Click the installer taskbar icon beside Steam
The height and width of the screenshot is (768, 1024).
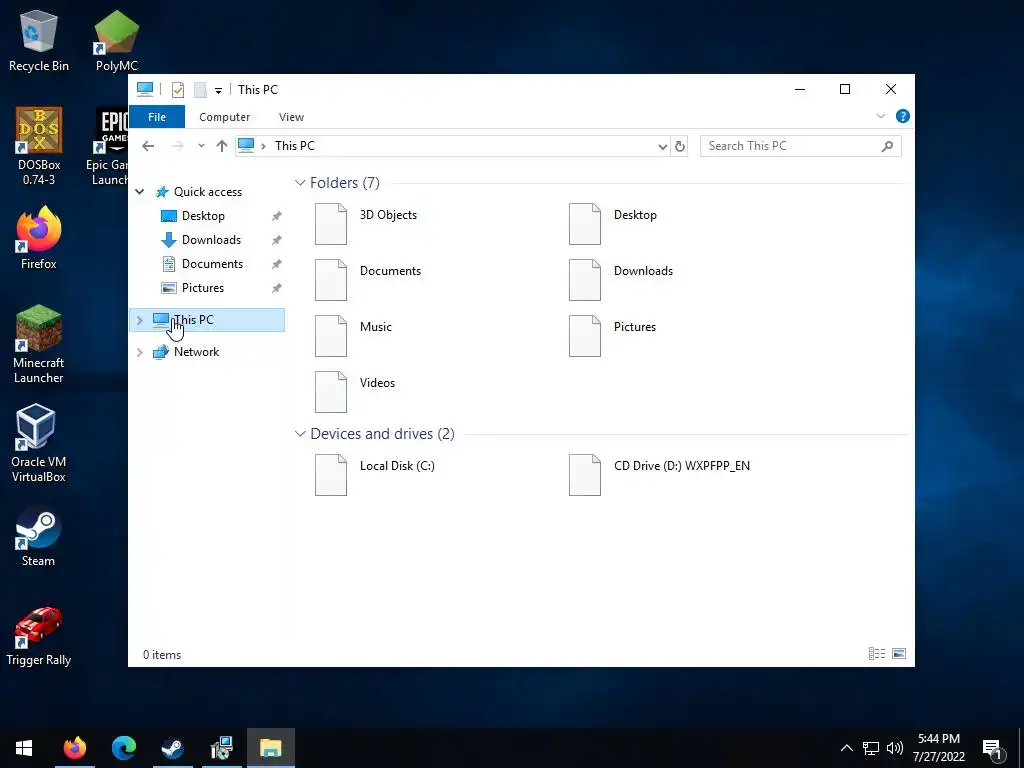(x=221, y=748)
